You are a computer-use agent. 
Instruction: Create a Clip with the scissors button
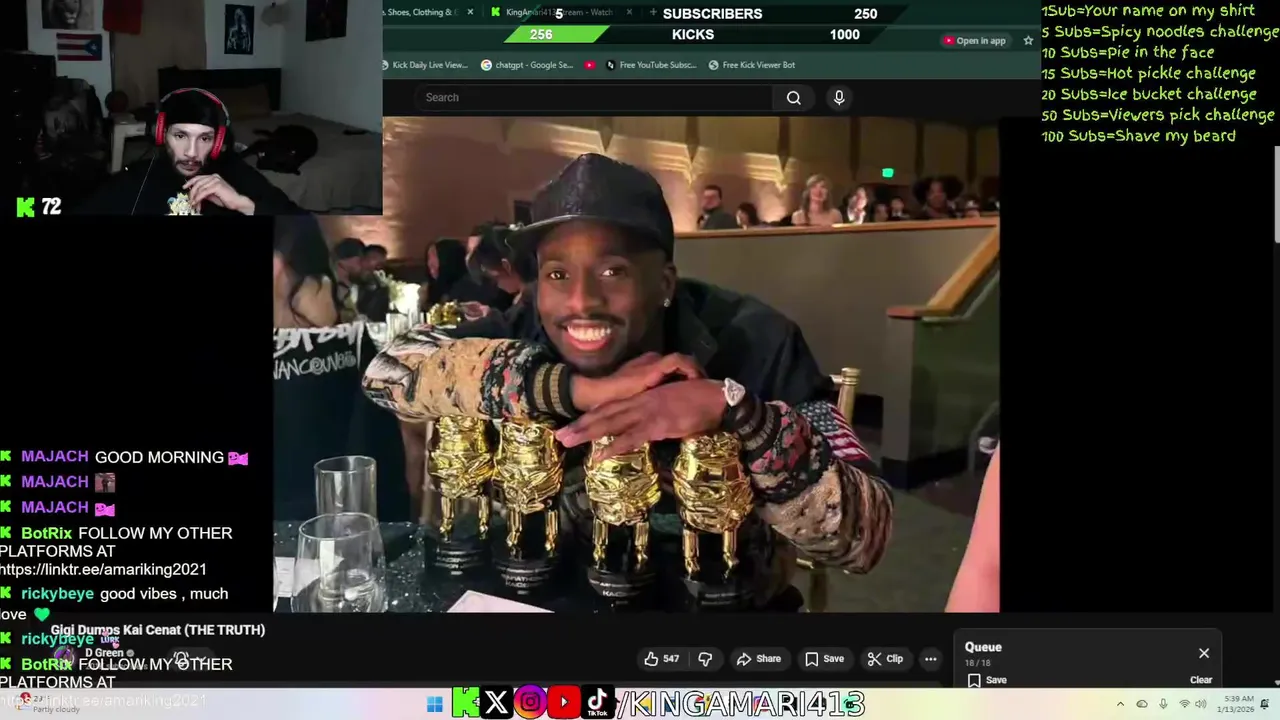tap(885, 659)
